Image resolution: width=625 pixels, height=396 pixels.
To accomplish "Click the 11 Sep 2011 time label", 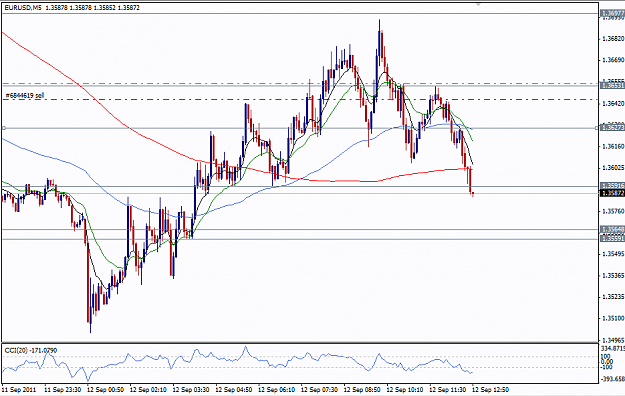I will click(x=19, y=390).
